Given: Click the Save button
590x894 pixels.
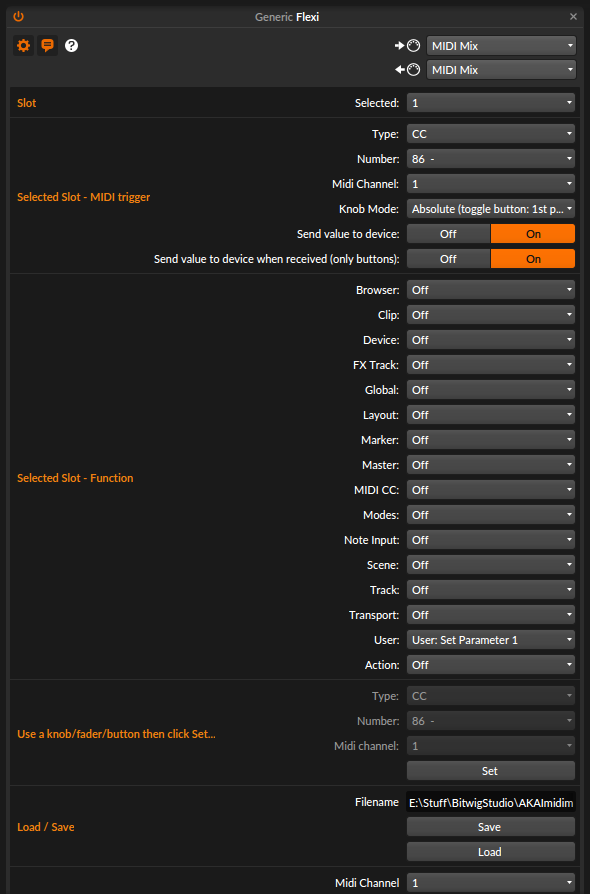Looking at the screenshot, I should [491, 827].
